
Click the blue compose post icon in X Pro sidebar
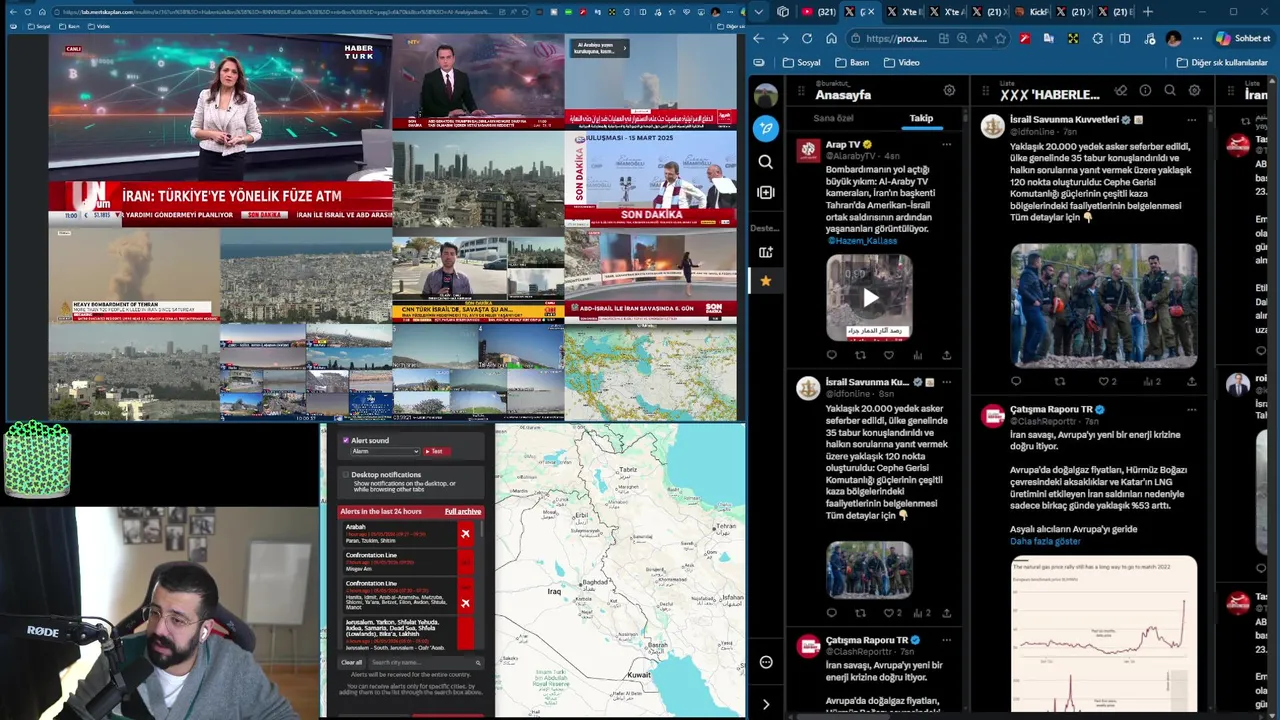[766, 128]
